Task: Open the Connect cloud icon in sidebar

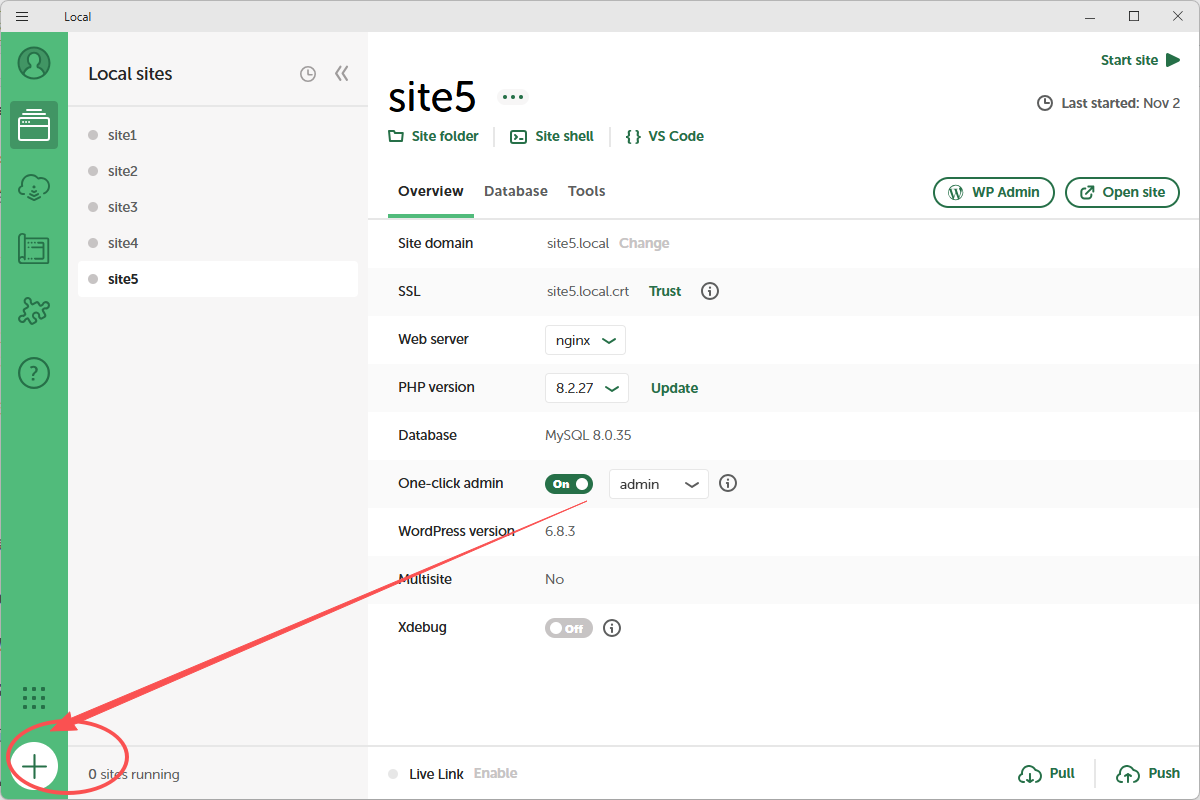Action: coord(34,187)
